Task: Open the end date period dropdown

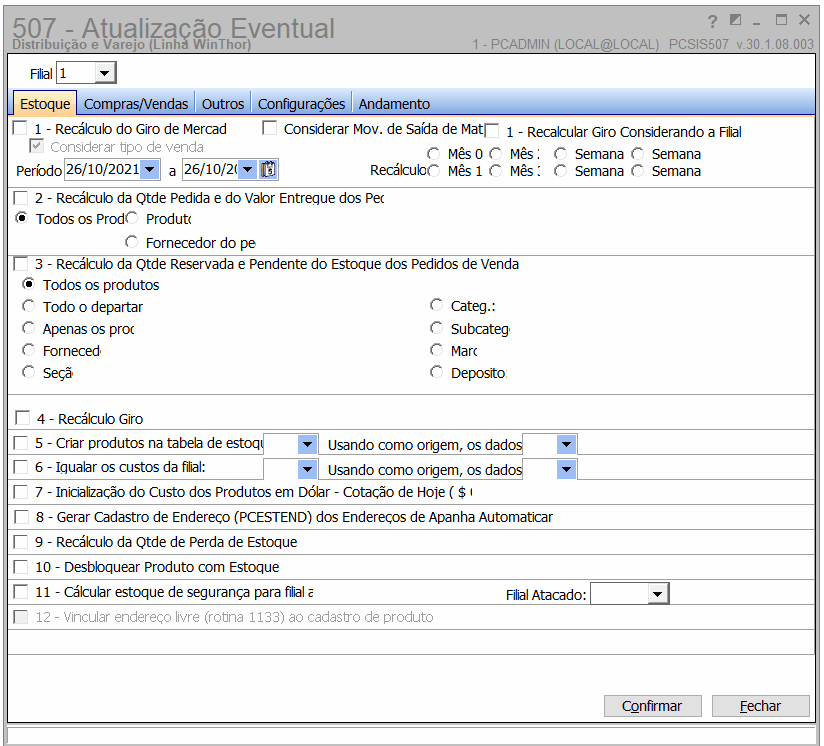Action: click(247, 170)
